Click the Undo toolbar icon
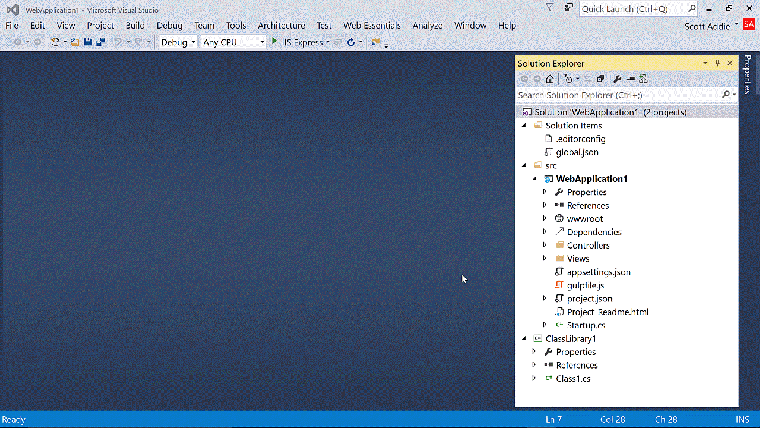 tap(118, 43)
